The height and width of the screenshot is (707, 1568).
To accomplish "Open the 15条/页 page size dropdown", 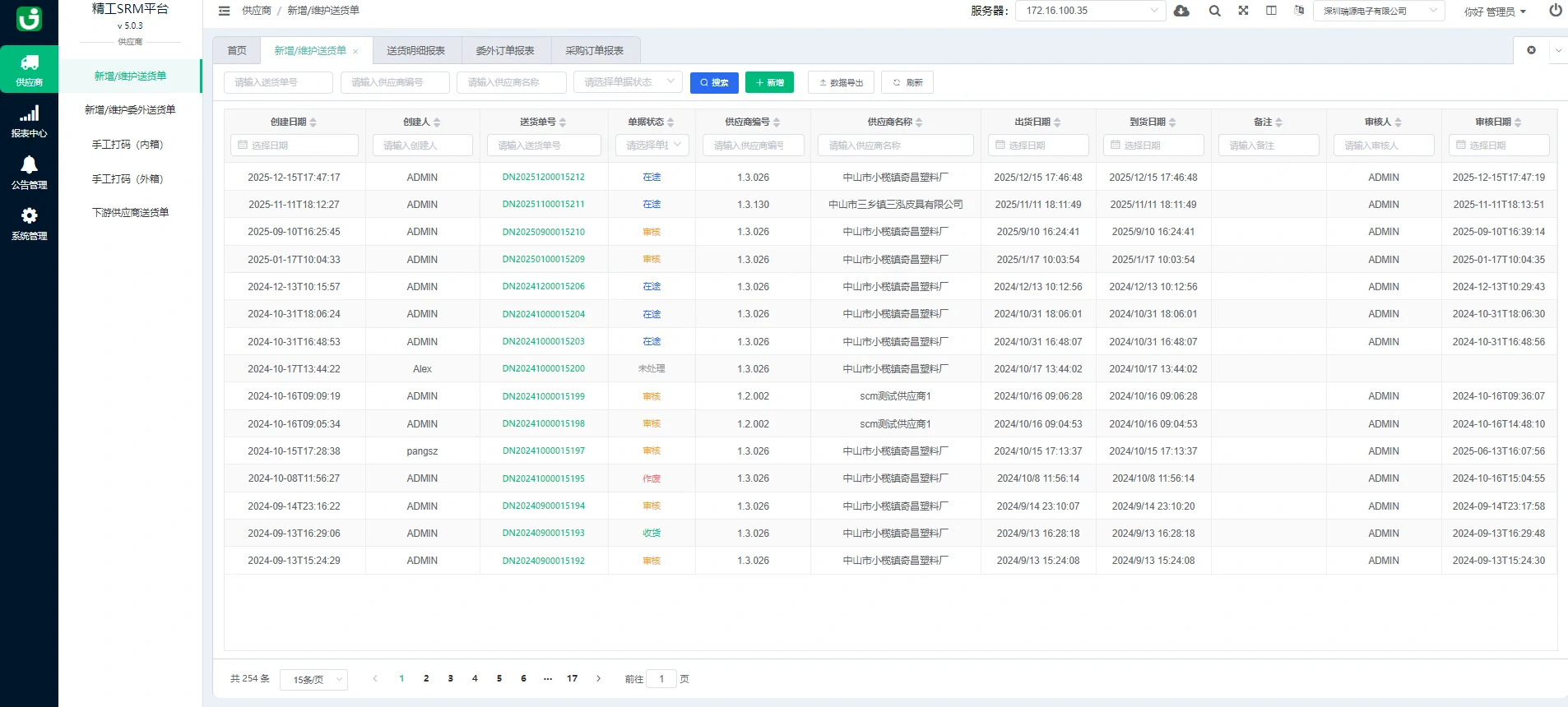I will (x=313, y=680).
